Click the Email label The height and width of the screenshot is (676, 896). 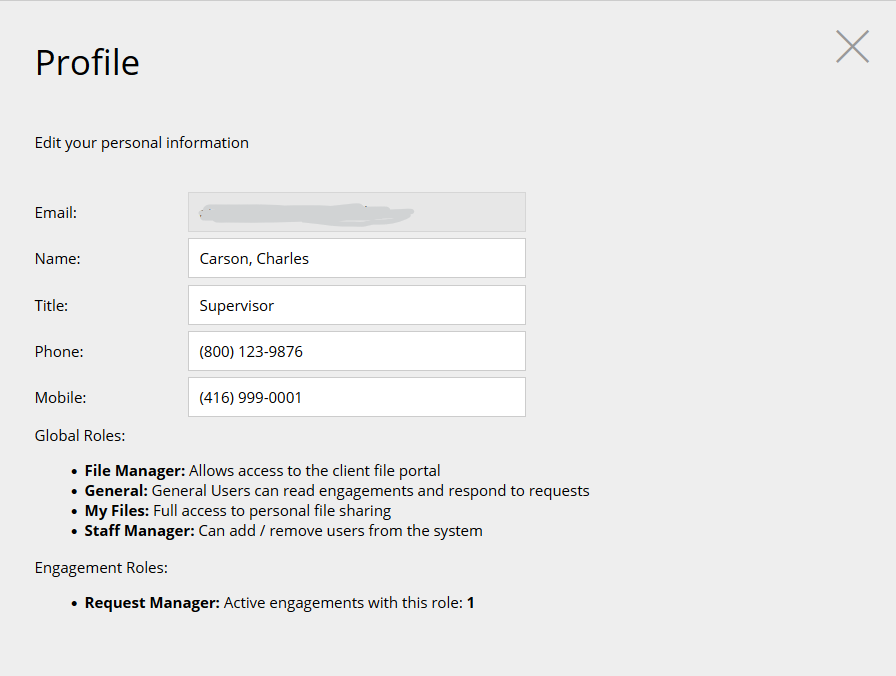pyautogui.click(x=56, y=212)
